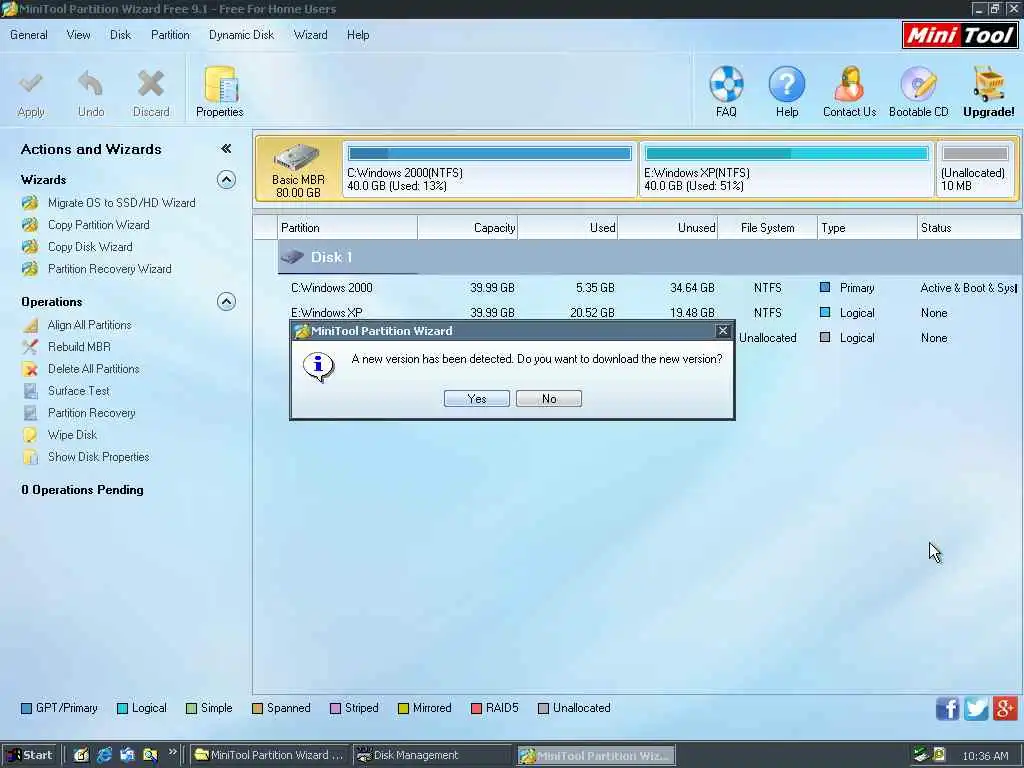This screenshot has height=768, width=1024.
Task: Click the E:Windows XP partition usage bar
Action: [786, 154]
